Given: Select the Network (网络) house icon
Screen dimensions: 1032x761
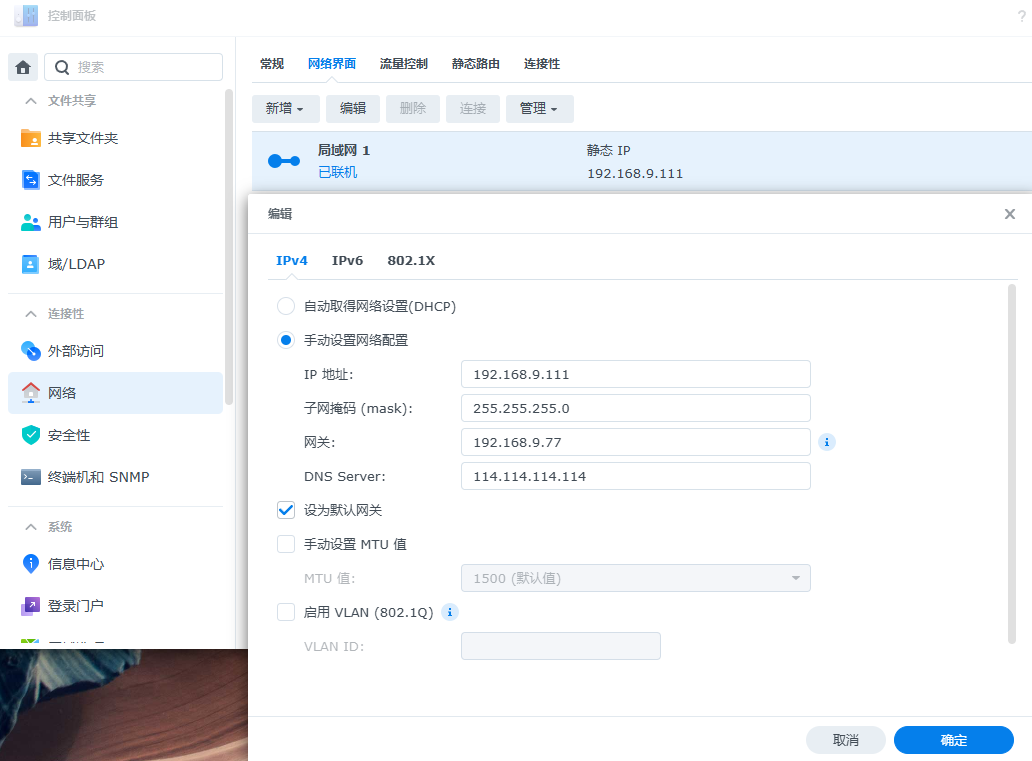Looking at the screenshot, I should tap(31, 393).
